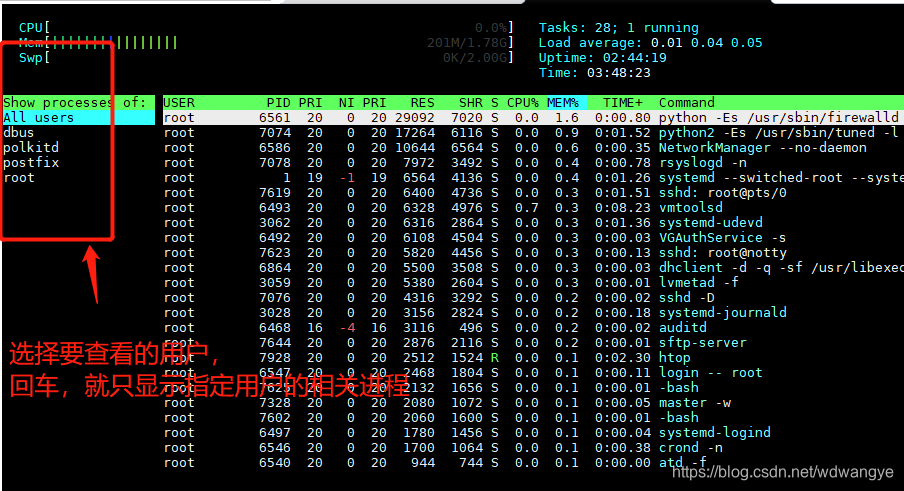Select the login -- root process
The width and height of the screenshot is (904, 491).
[x=533, y=372]
